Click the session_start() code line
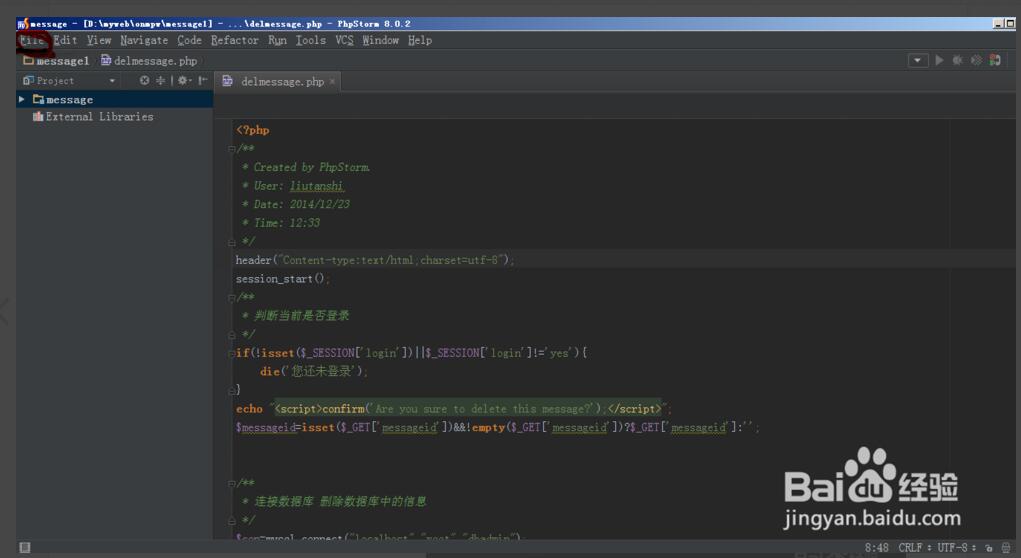 point(283,279)
